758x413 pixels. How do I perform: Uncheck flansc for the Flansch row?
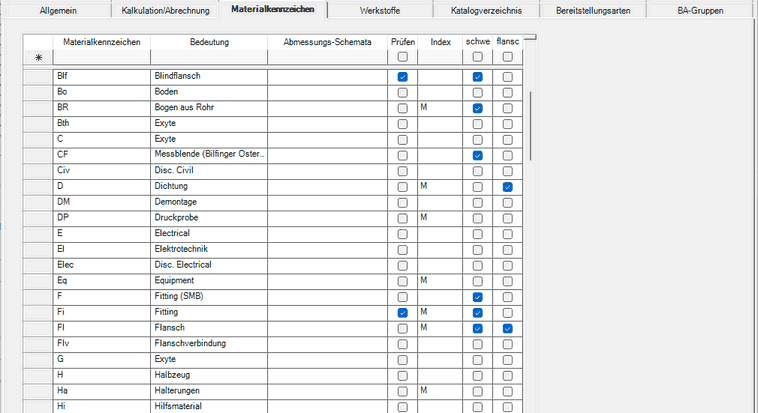[x=508, y=328]
